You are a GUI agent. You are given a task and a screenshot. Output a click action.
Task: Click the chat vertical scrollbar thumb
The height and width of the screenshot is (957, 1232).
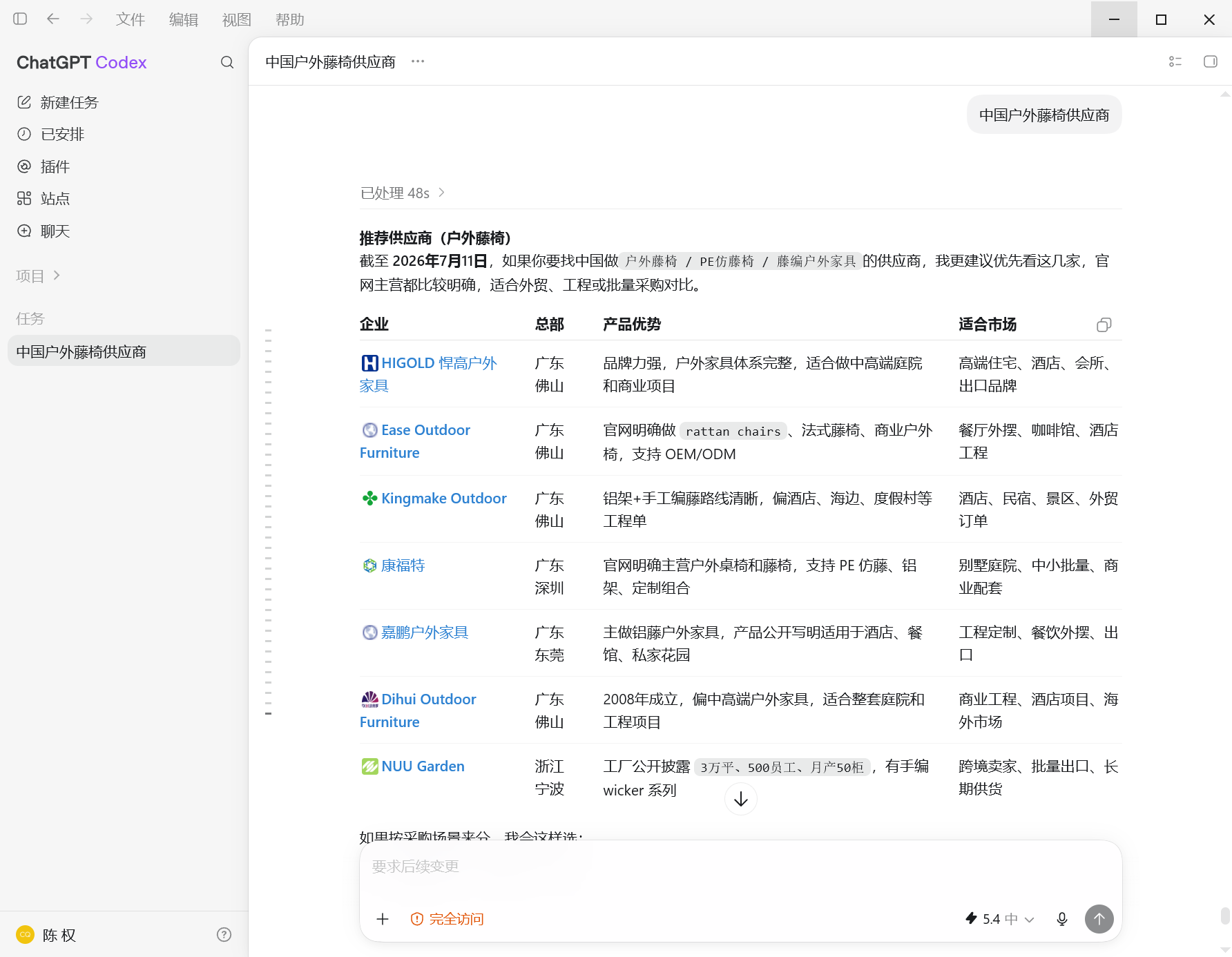(1225, 916)
